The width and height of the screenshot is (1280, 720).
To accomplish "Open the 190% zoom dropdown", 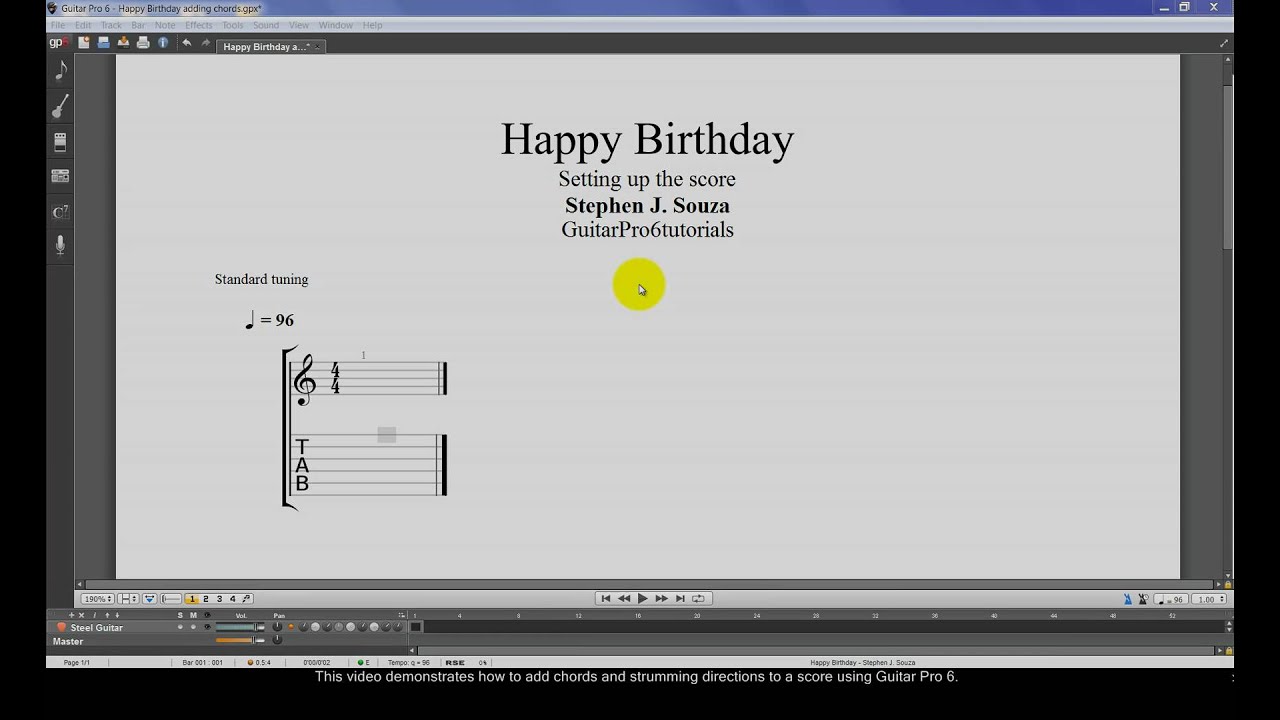I will pyautogui.click(x=97, y=599).
